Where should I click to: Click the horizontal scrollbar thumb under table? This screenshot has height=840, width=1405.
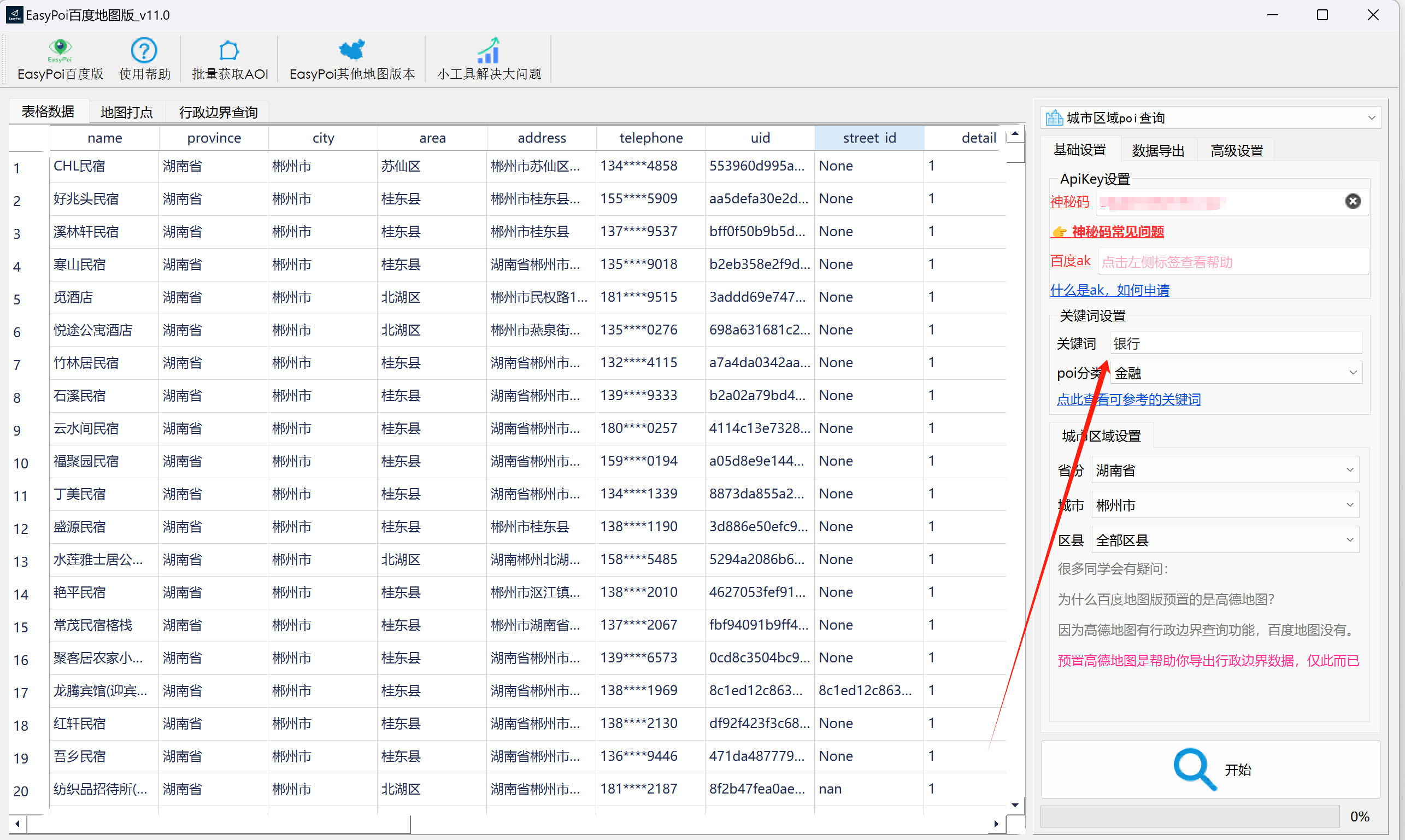219,824
